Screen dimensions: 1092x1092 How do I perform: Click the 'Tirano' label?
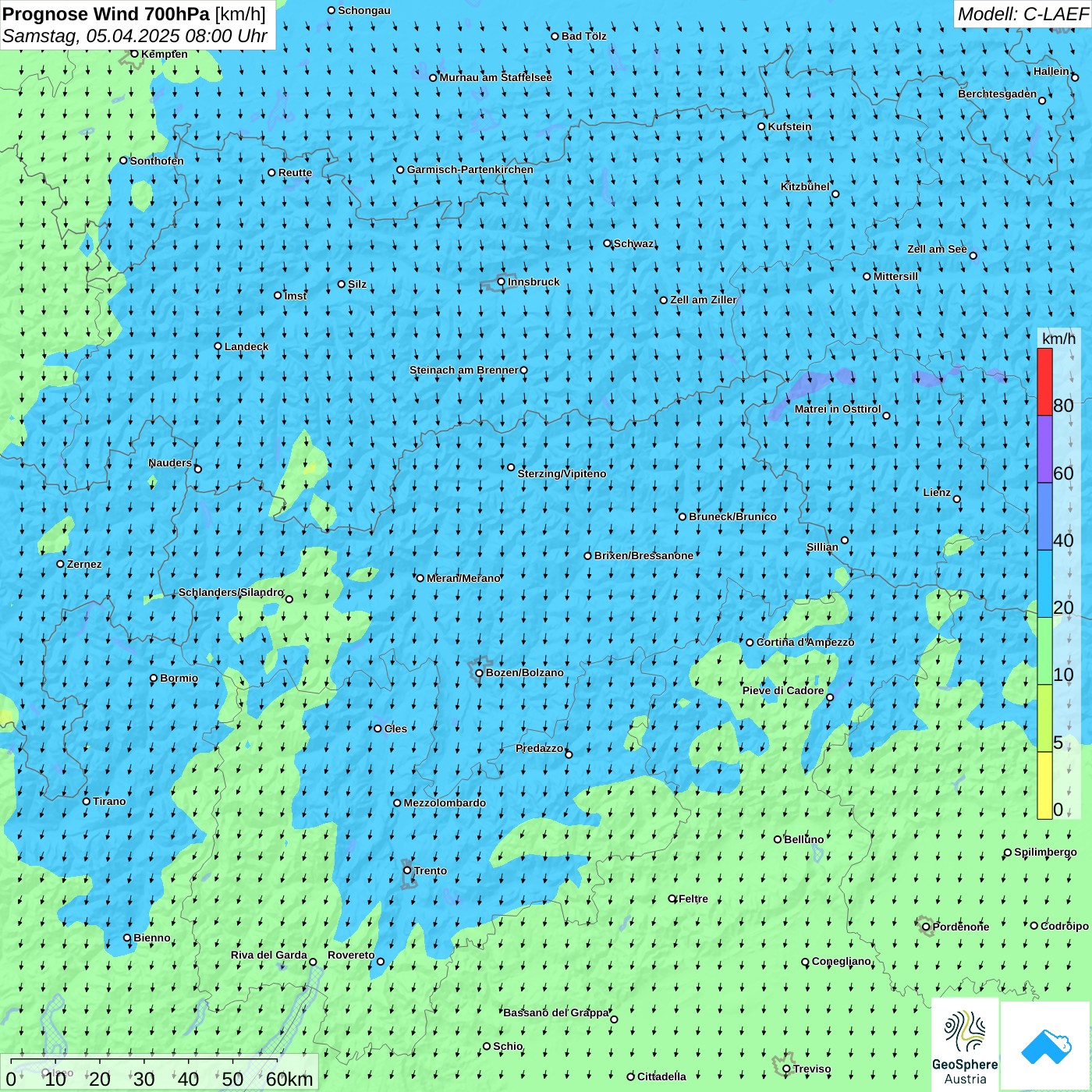(109, 801)
